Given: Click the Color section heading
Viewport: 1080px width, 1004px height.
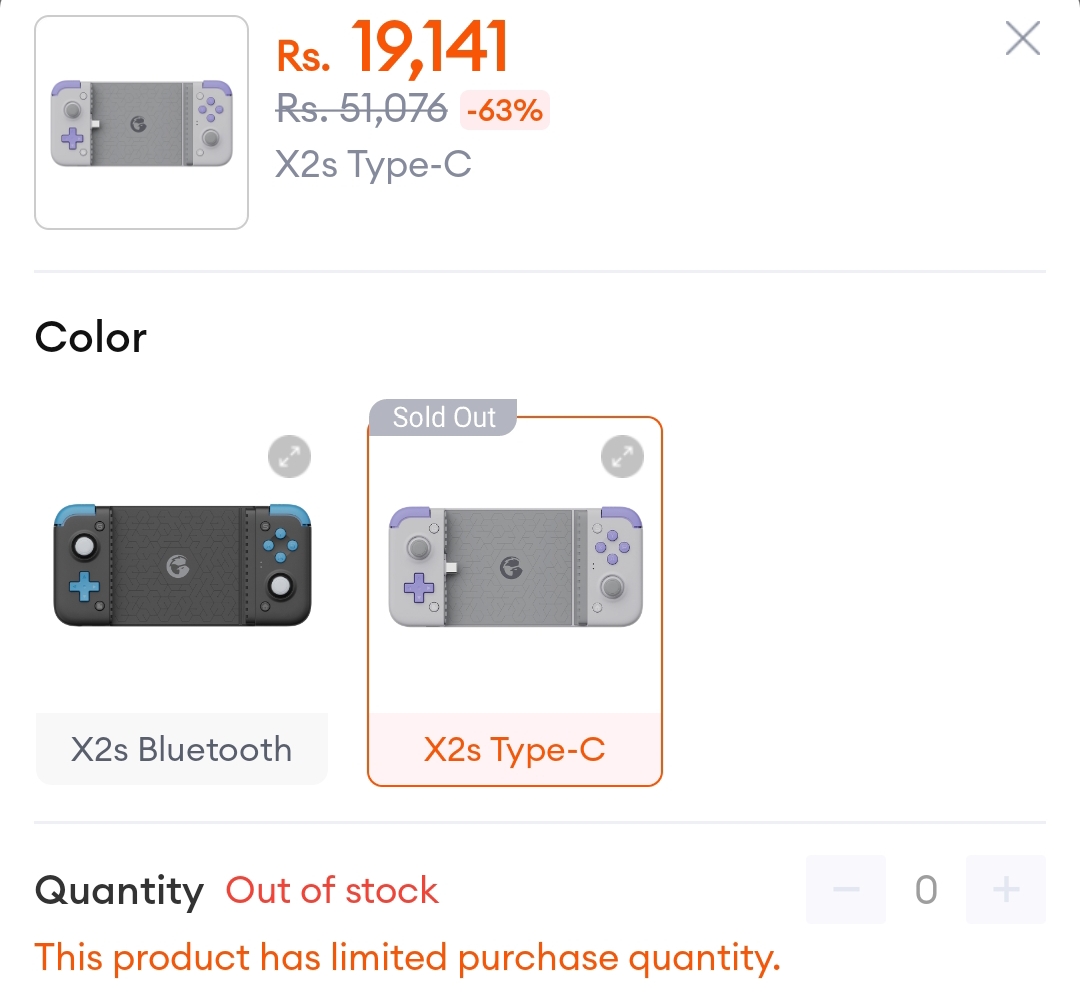Looking at the screenshot, I should click(x=91, y=337).
